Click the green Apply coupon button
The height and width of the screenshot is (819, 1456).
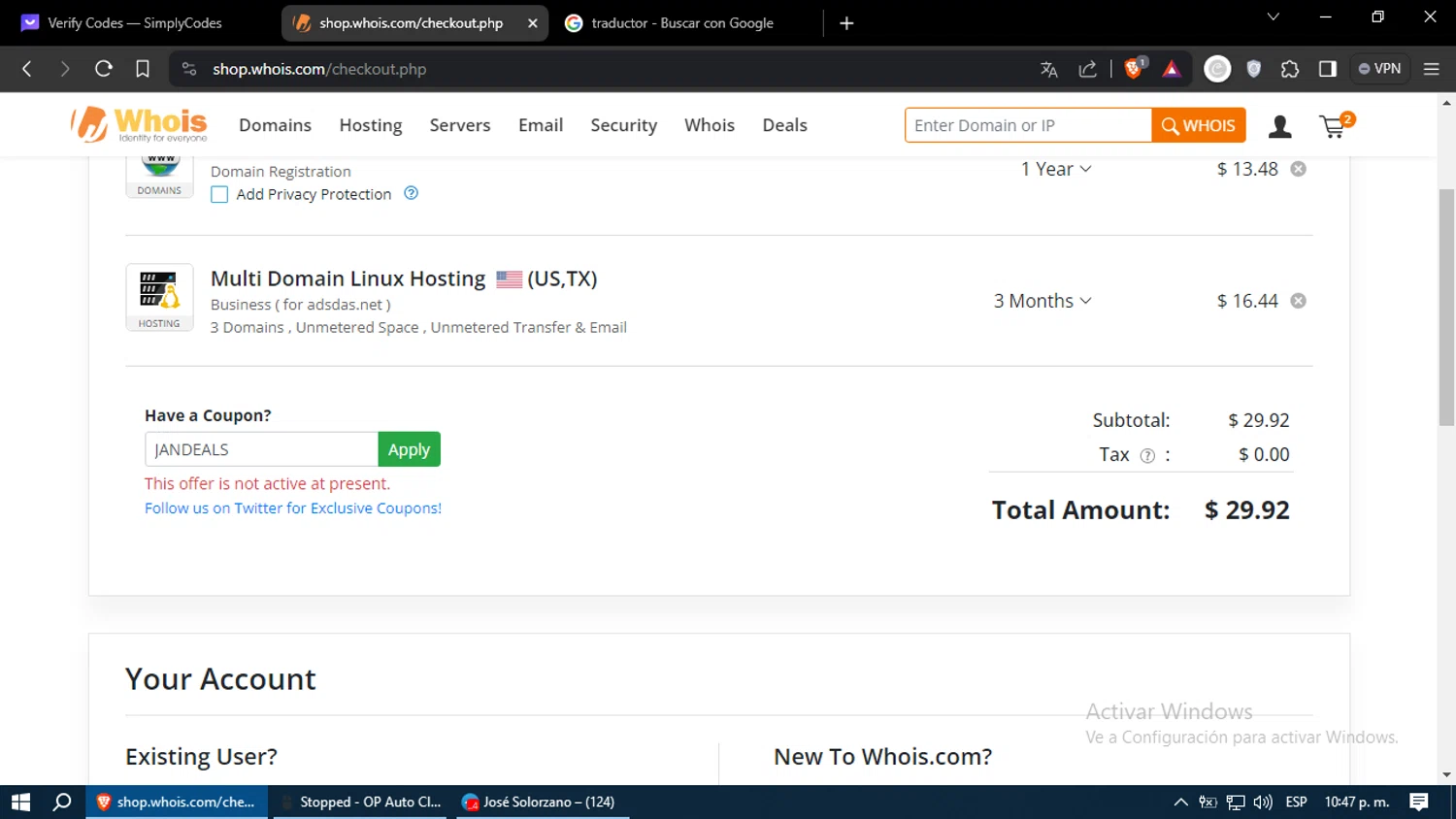[409, 449]
